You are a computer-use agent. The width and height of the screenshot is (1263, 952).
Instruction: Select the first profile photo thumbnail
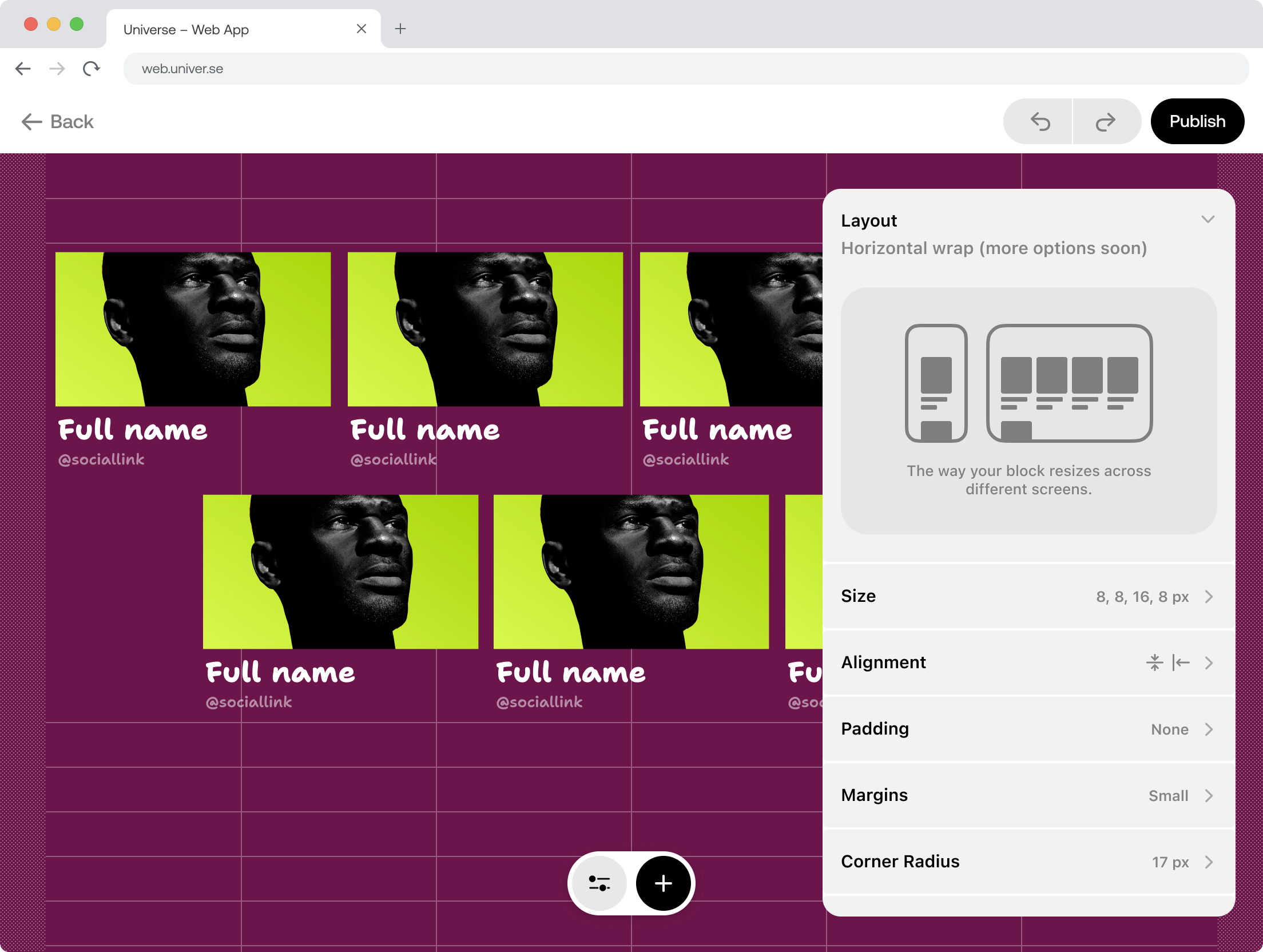193,329
